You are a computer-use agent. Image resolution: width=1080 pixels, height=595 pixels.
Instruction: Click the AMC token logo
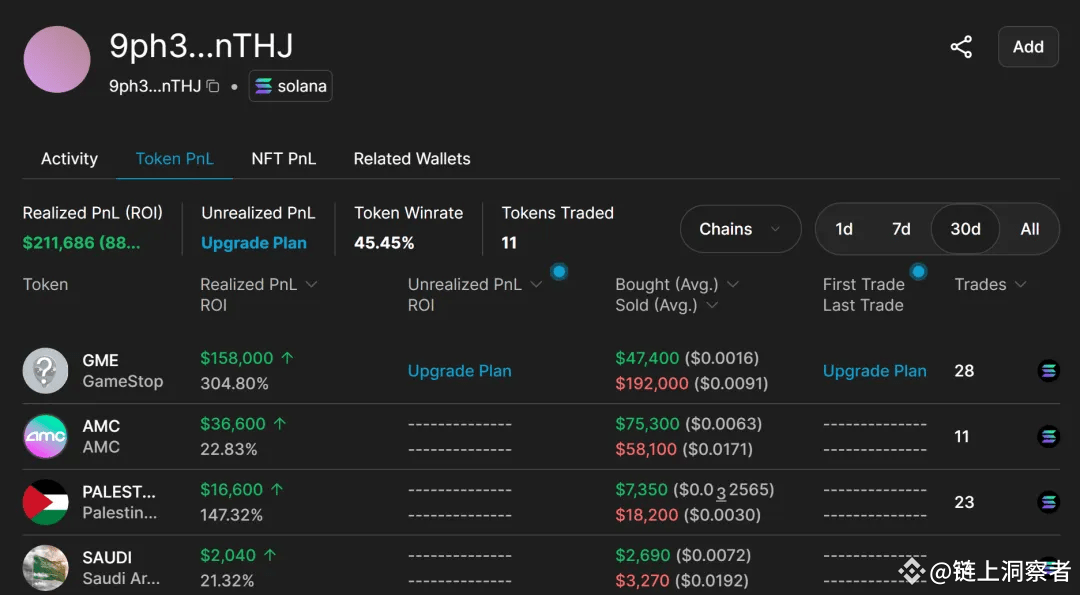(45, 437)
